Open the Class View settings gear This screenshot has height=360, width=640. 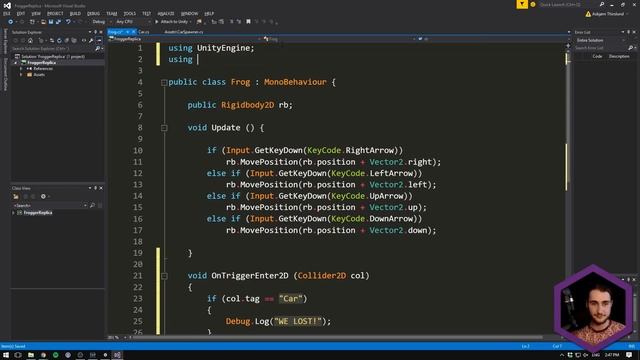tap(43, 197)
